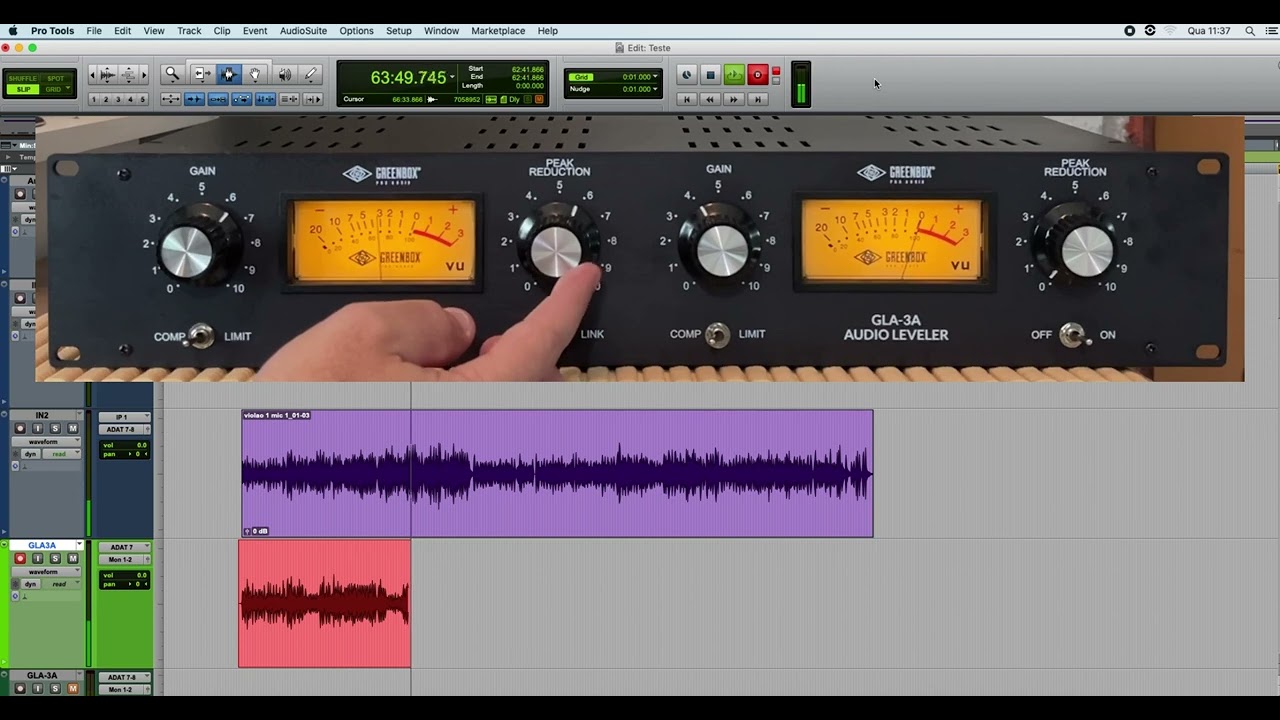
Task: Click Return to Zero transport button
Action: click(x=686, y=99)
